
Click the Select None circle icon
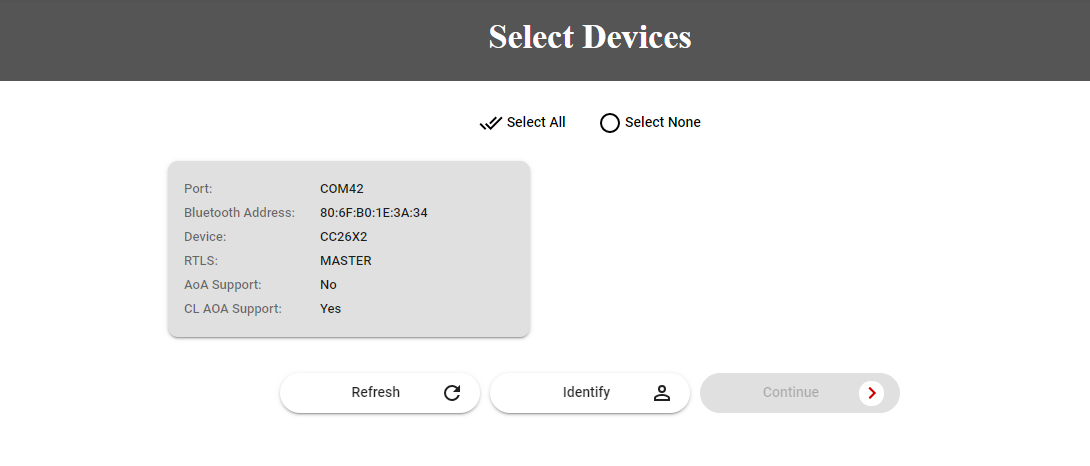pyautogui.click(x=610, y=123)
